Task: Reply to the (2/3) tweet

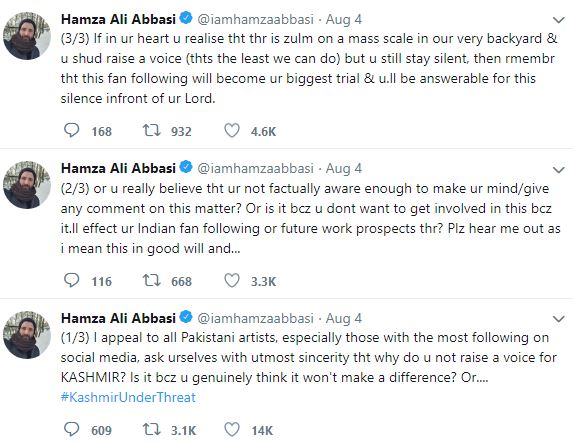Action: click(x=72, y=280)
